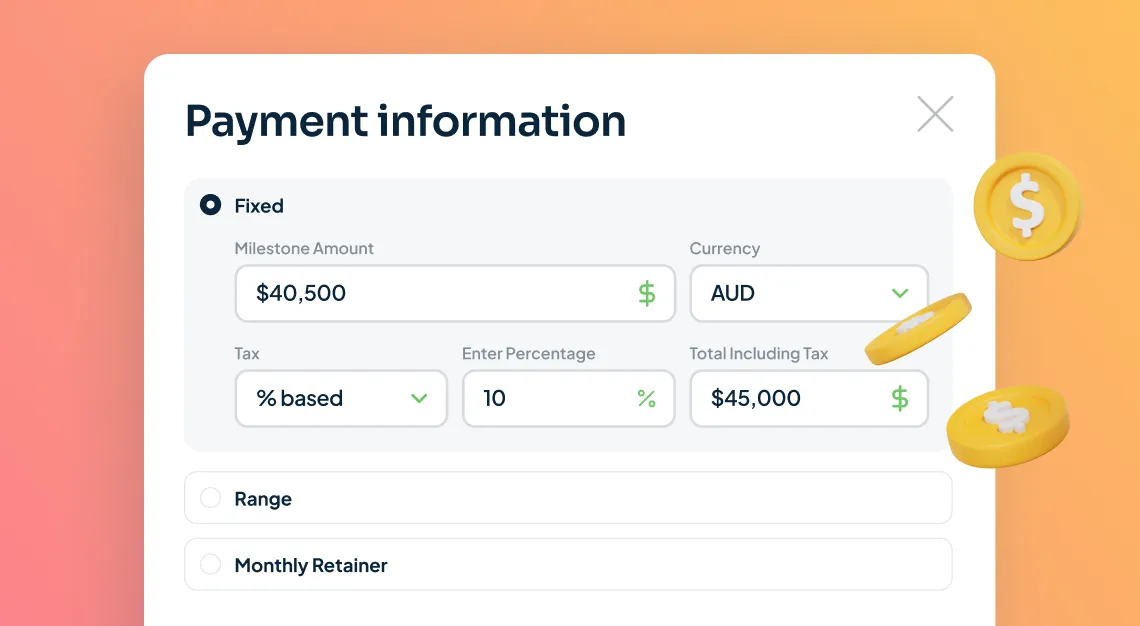Open the AUD currency dropdown
The height and width of the screenshot is (626, 1140).
[808, 293]
